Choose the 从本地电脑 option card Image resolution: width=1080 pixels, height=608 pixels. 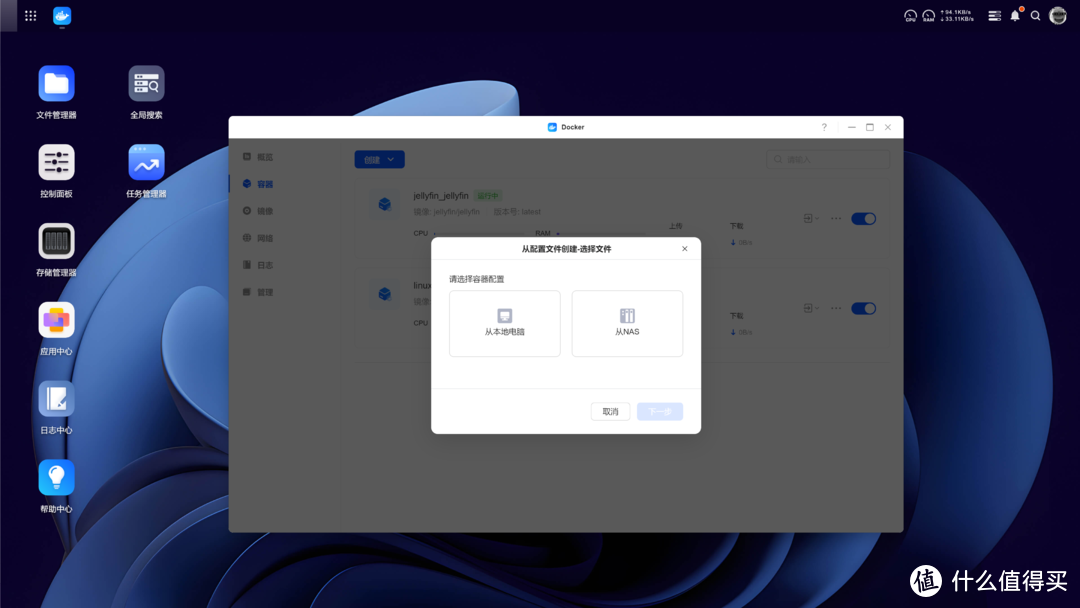coord(505,324)
